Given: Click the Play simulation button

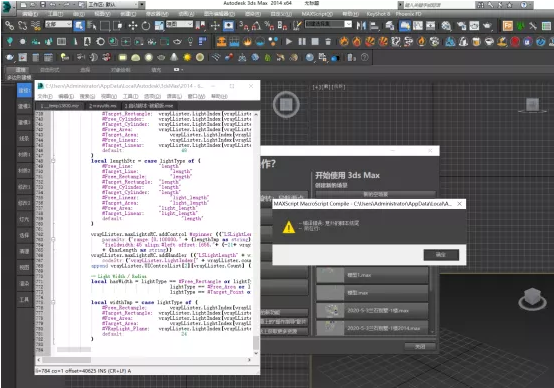Looking at the screenshot, I should point(289,42).
